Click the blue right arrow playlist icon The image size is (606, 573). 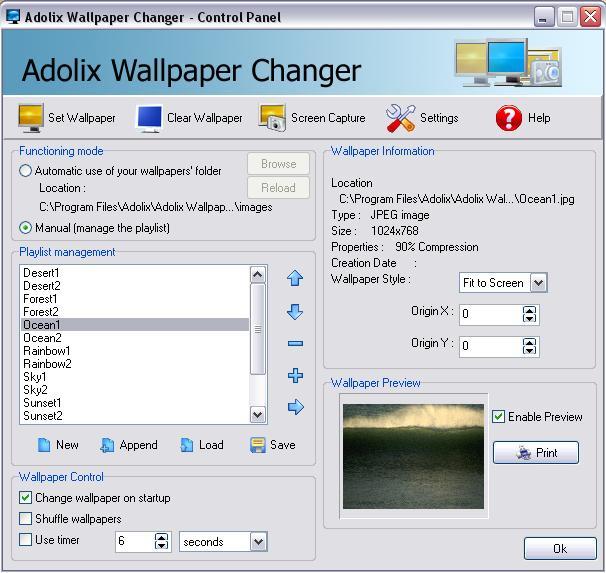[x=296, y=407]
